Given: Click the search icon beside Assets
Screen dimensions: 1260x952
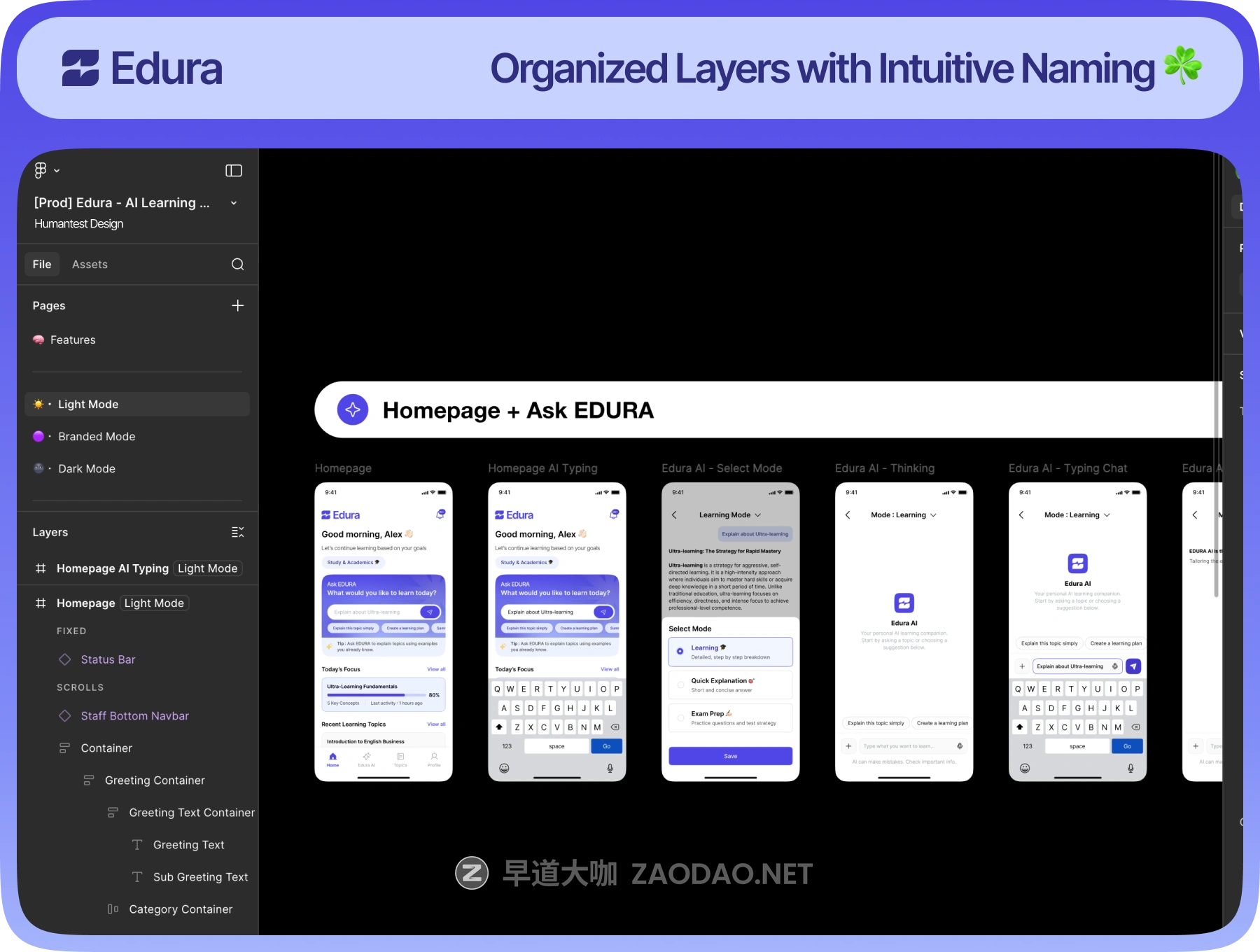Looking at the screenshot, I should tap(238, 265).
